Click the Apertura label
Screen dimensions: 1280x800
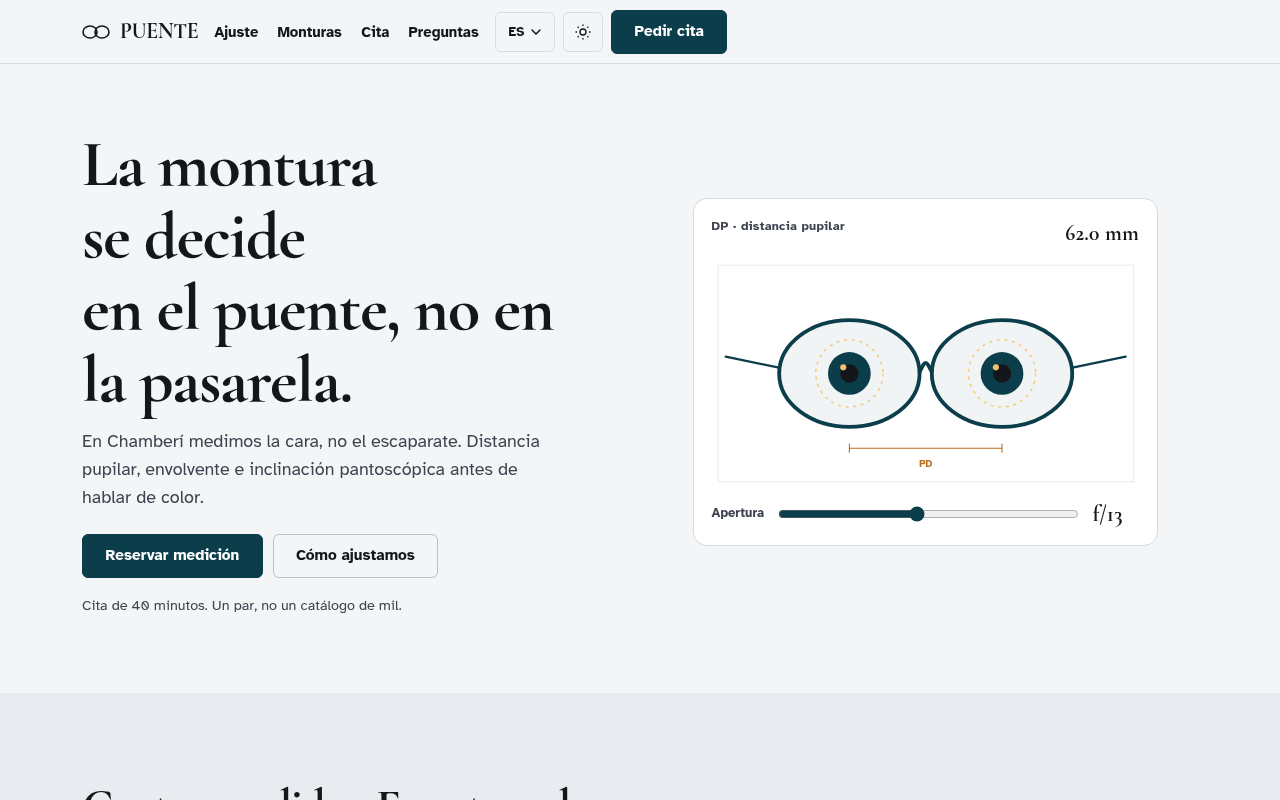click(738, 513)
